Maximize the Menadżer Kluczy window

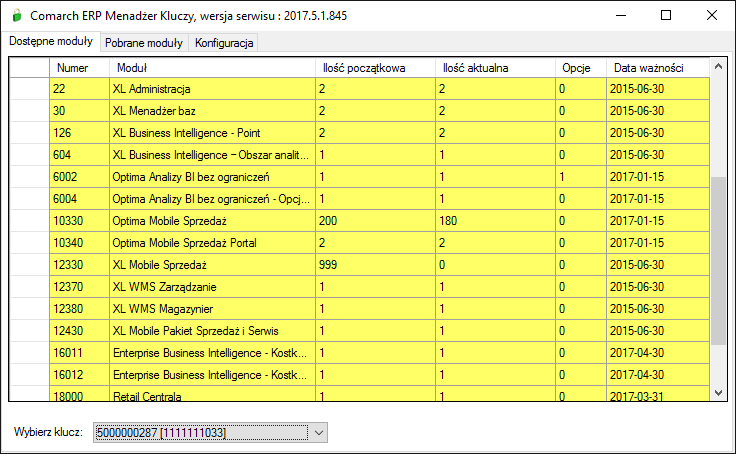pyautogui.click(x=666, y=16)
